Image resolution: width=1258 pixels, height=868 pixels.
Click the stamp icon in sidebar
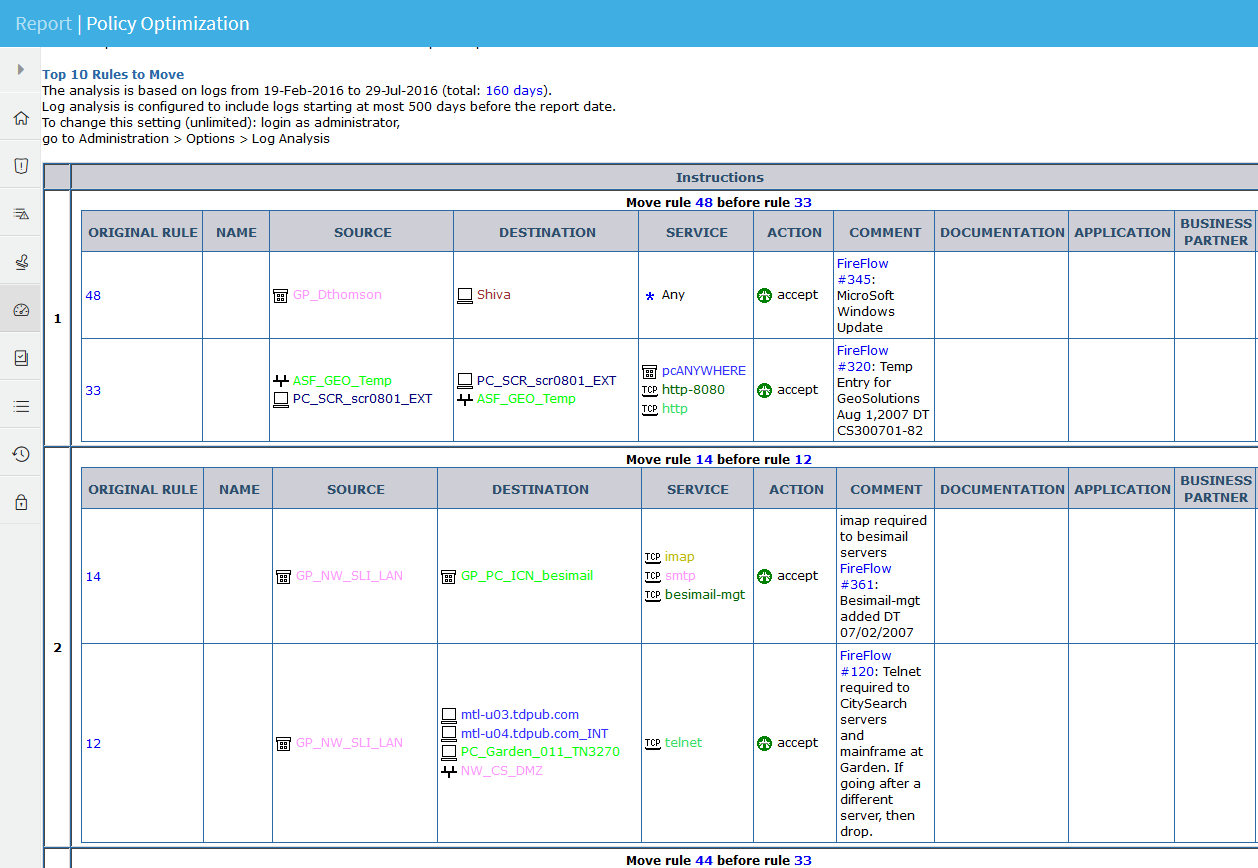(x=21, y=262)
